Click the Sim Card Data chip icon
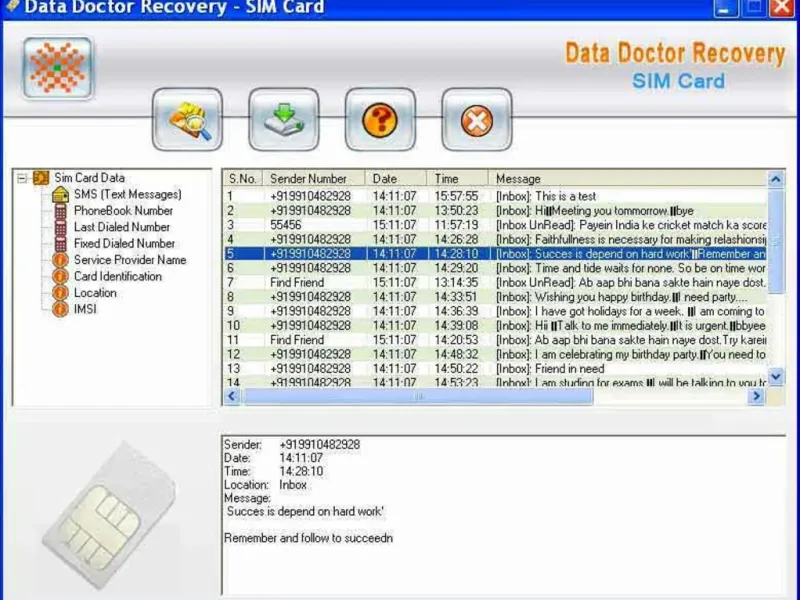800x600 pixels. [x=41, y=178]
